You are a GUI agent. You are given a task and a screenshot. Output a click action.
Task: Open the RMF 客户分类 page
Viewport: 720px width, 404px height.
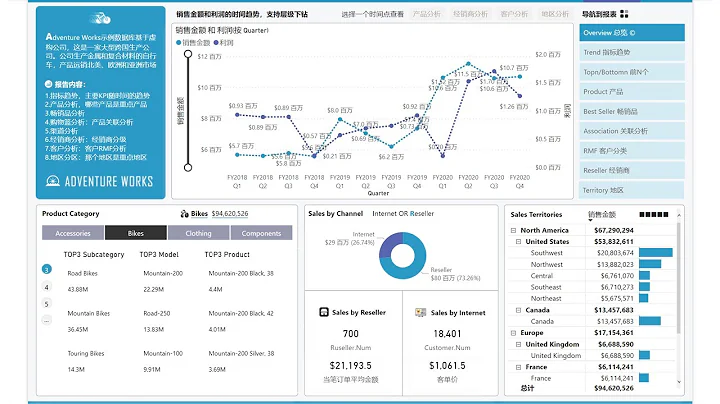(632, 151)
